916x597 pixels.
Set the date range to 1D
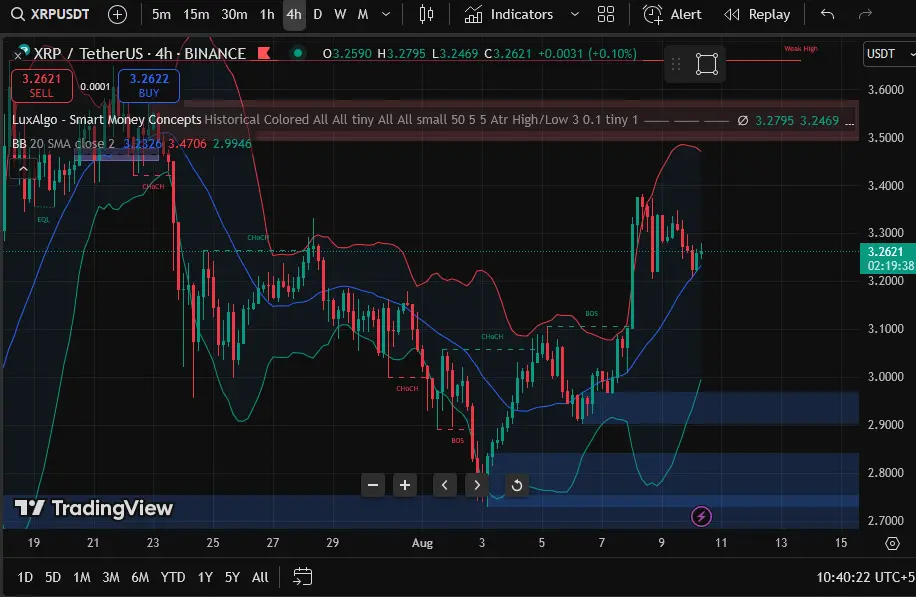[25, 577]
